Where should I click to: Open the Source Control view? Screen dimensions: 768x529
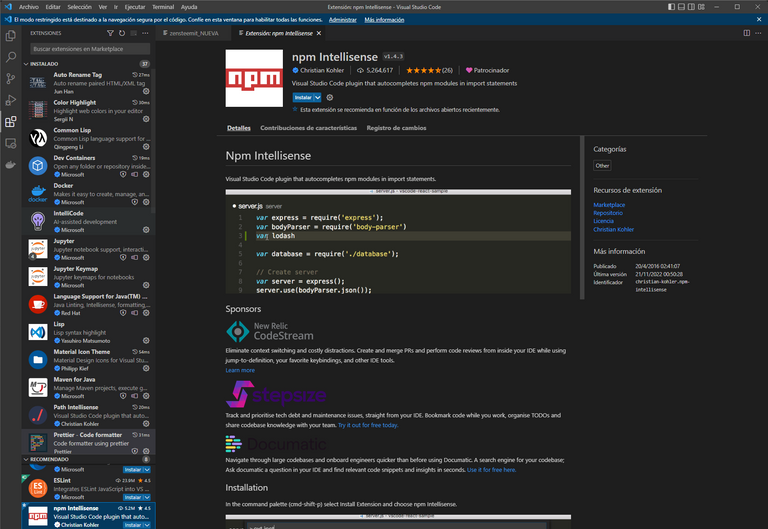click(x=10, y=78)
